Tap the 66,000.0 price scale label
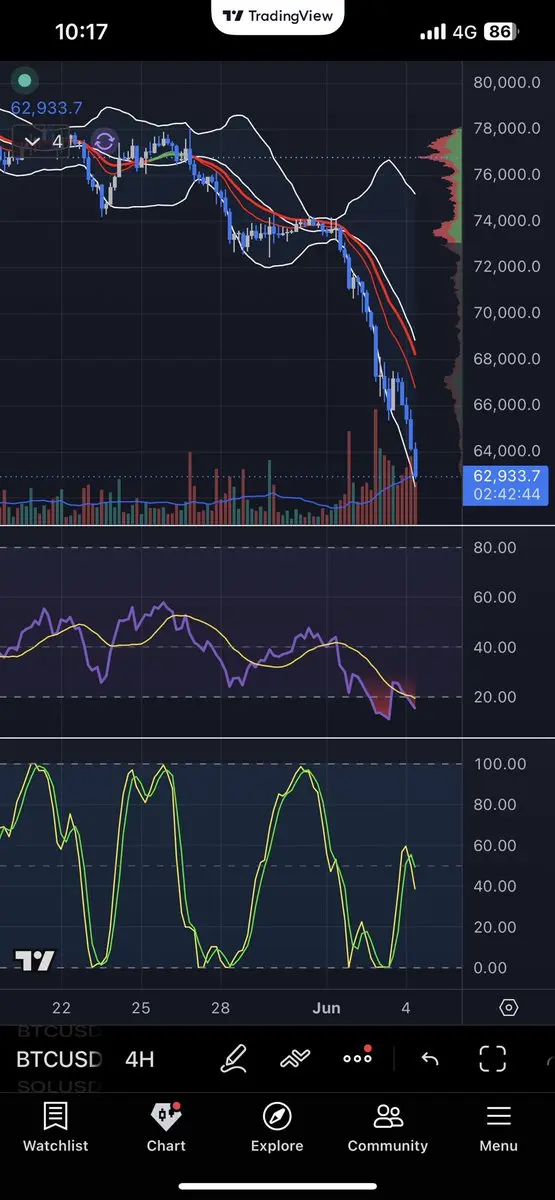Image resolution: width=555 pixels, height=1200 pixels. [x=507, y=405]
